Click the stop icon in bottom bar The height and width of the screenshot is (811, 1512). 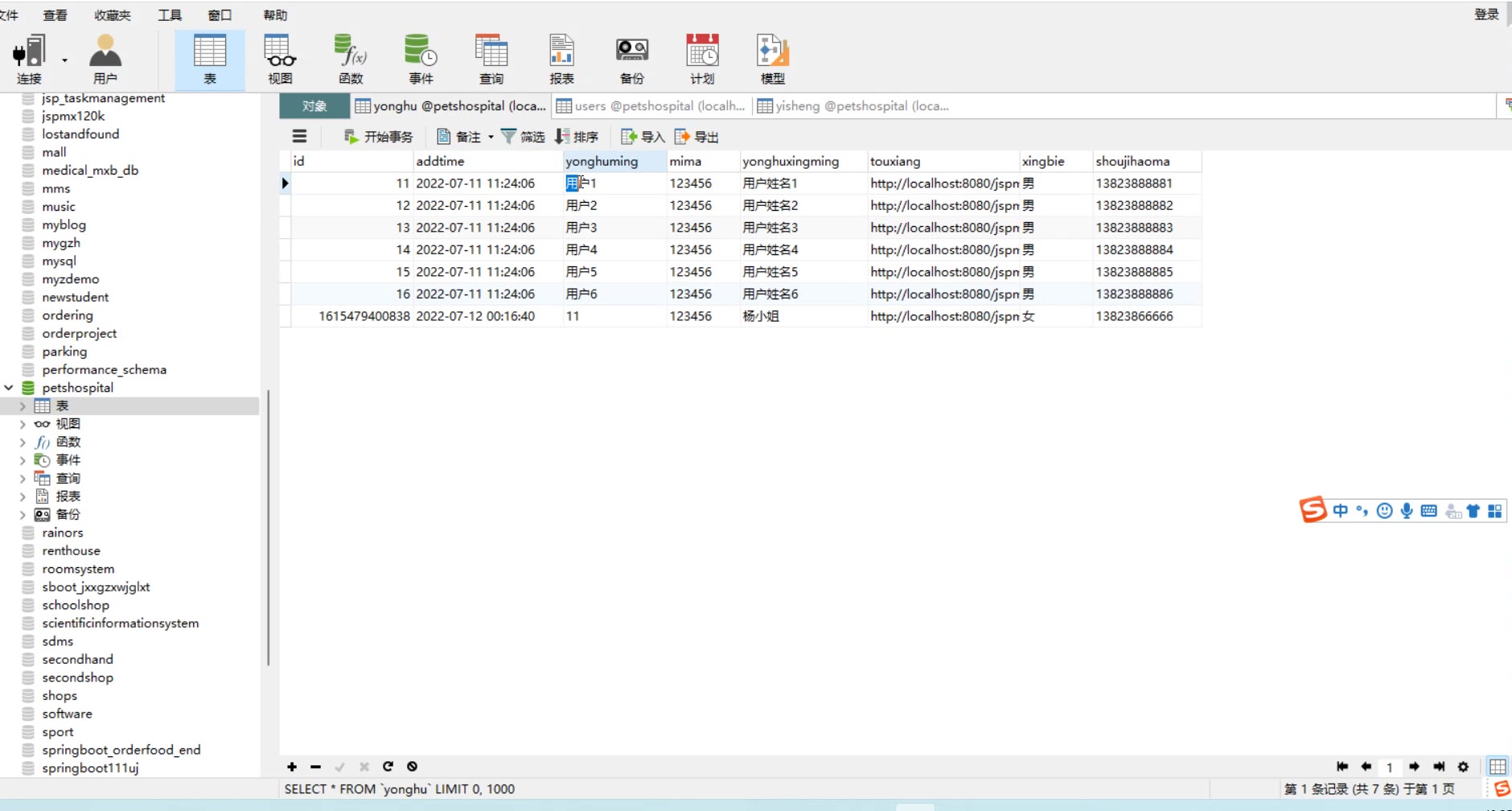[x=412, y=767]
